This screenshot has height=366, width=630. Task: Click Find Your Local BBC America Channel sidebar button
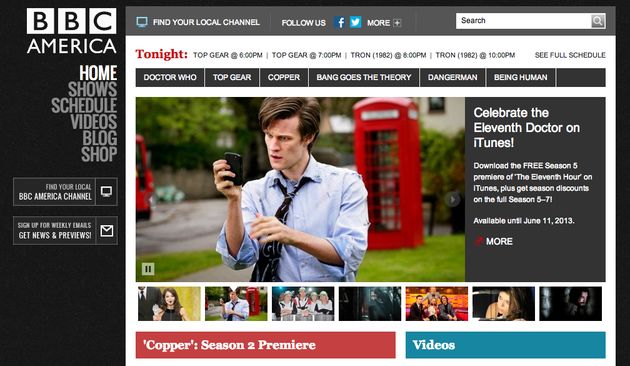[65, 192]
